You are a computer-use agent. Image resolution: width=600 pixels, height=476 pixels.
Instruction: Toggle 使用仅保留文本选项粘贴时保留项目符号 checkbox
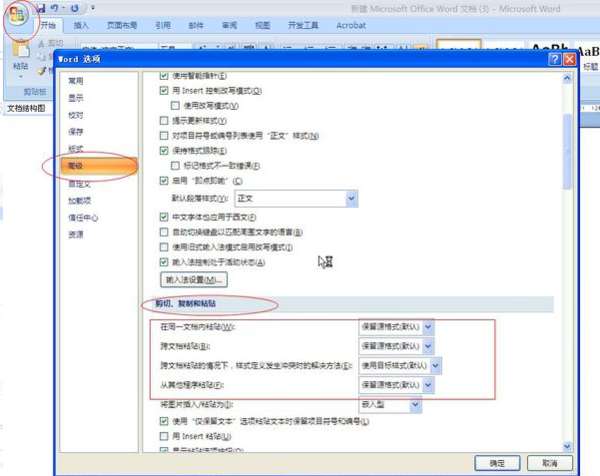pyautogui.click(x=164, y=421)
